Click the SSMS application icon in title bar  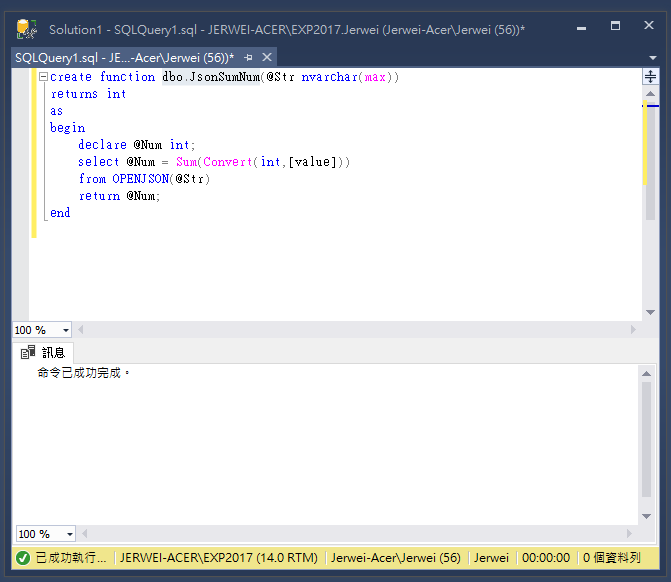pos(27,29)
